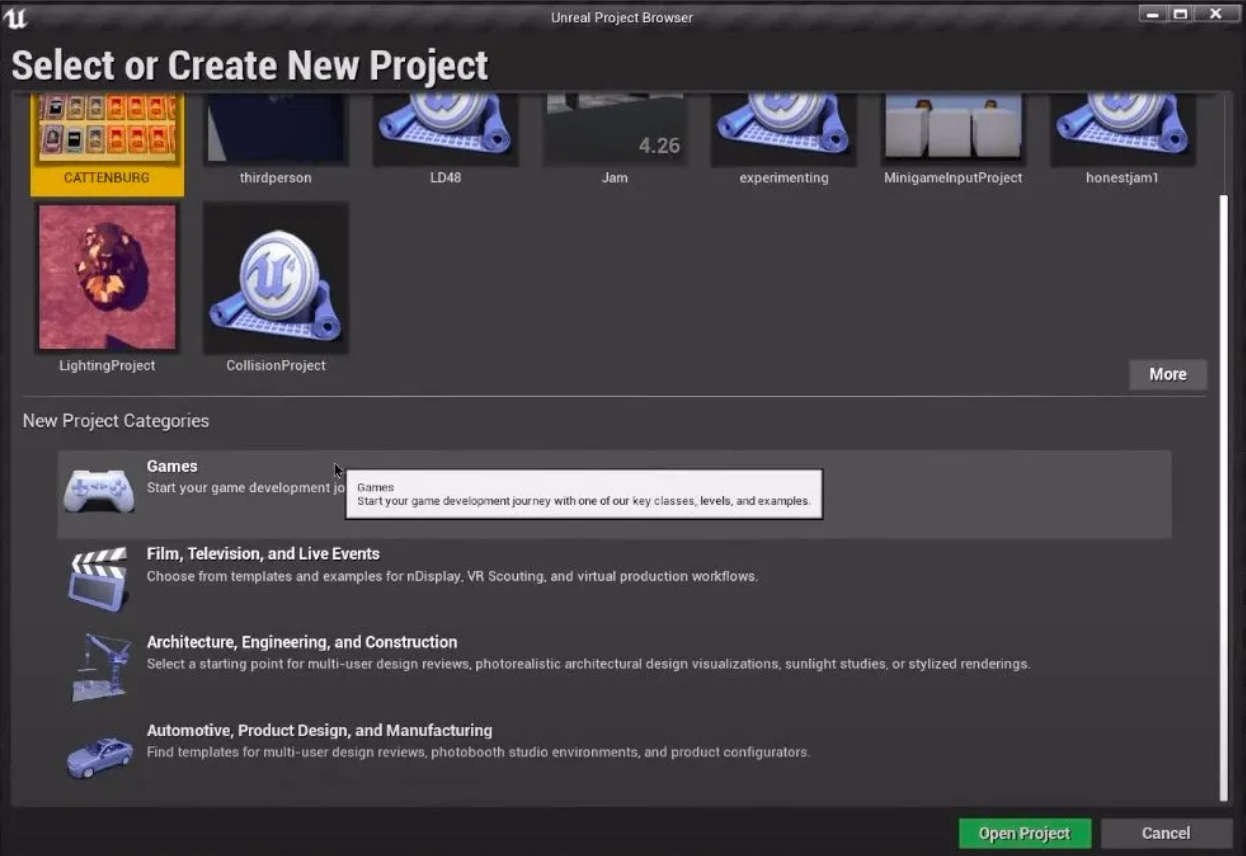1246x856 pixels.
Task: Click the vertical scrollbar on the right
Action: click(1222, 500)
